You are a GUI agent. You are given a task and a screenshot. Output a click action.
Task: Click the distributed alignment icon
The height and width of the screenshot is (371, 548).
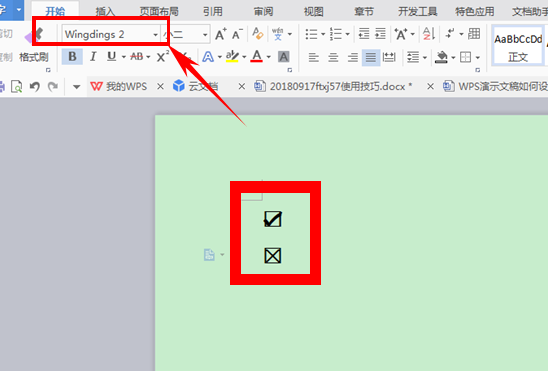tap(389, 57)
